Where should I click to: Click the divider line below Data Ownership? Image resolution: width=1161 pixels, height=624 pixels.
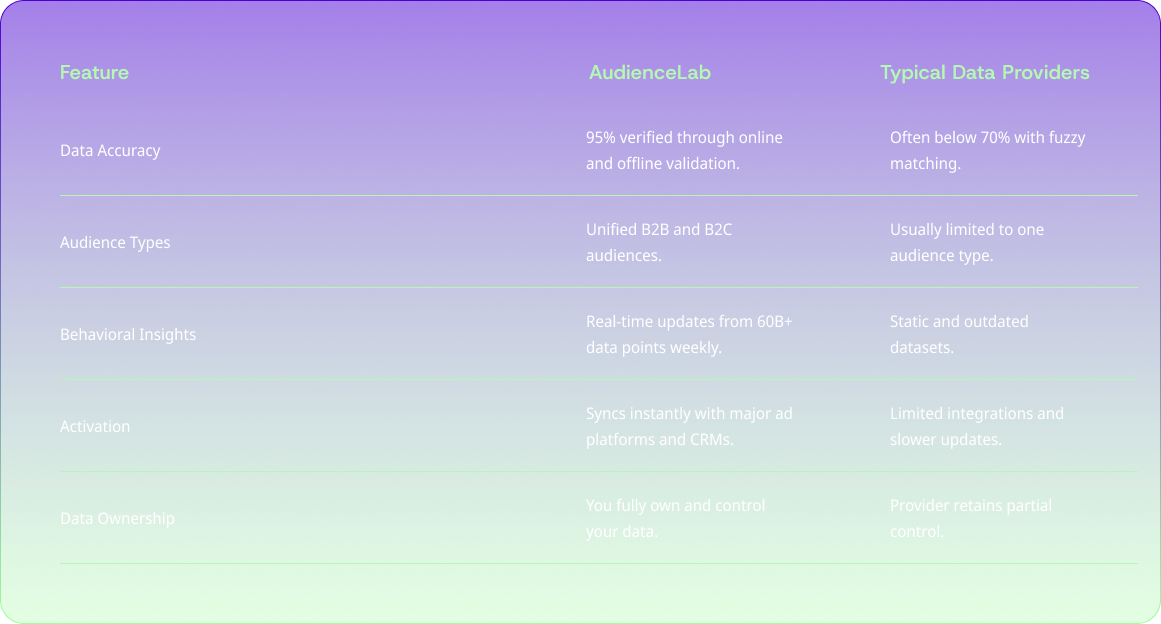[598, 563]
